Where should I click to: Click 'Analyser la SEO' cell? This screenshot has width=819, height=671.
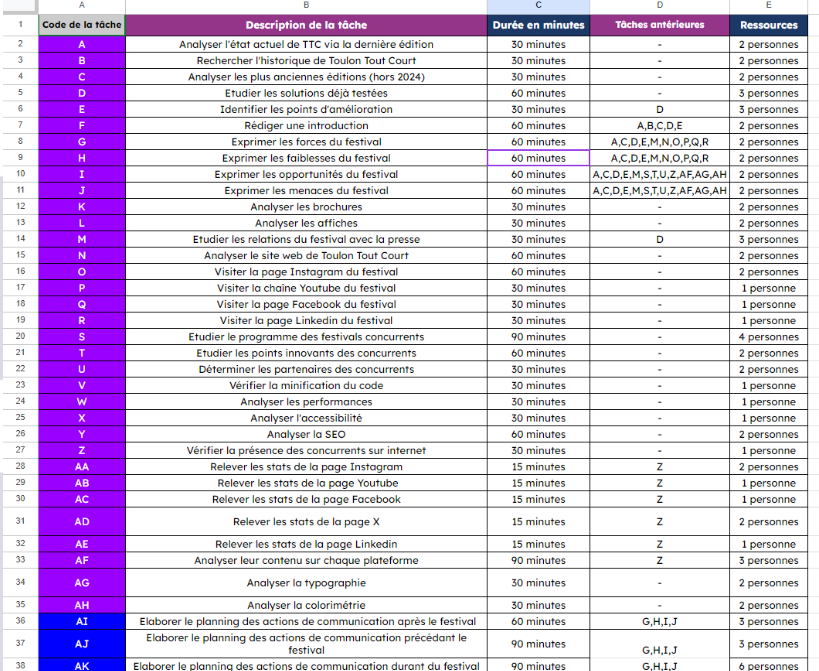click(x=306, y=434)
